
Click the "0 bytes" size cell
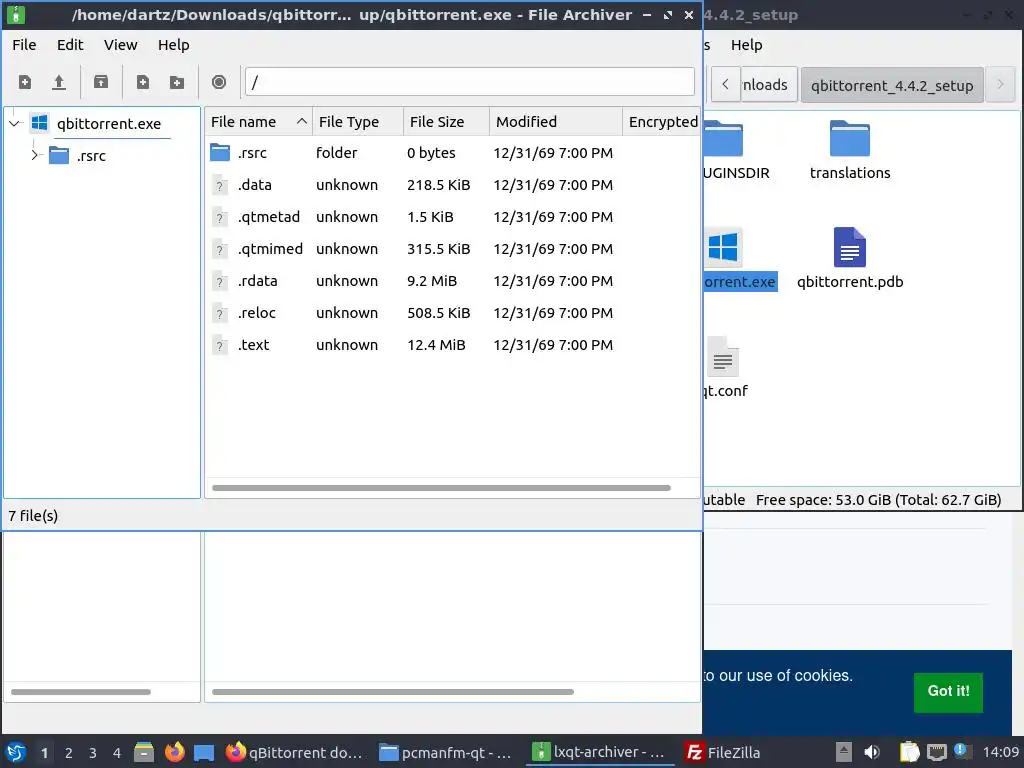point(431,153)
